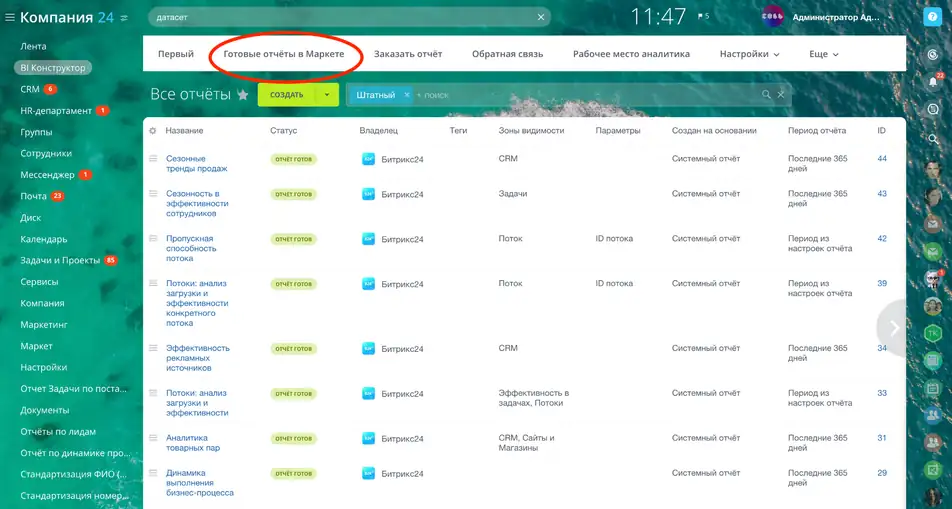Viewport: 952px width, 509px height.
Task: Open Документы in sidebar
Action: [45, 410]
